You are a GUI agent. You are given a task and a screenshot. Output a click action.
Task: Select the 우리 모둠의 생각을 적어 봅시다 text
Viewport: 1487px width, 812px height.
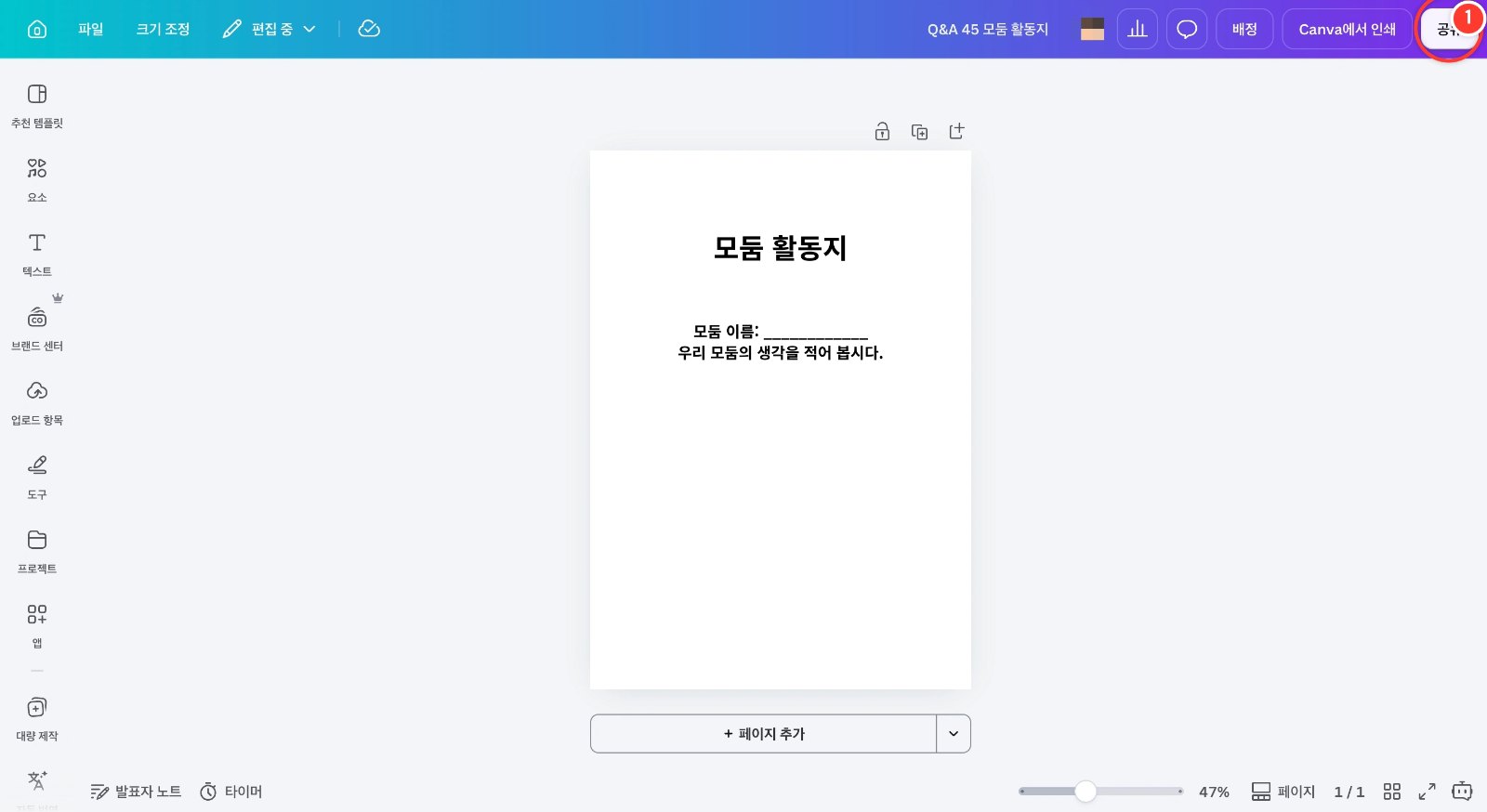click(781, 353)
